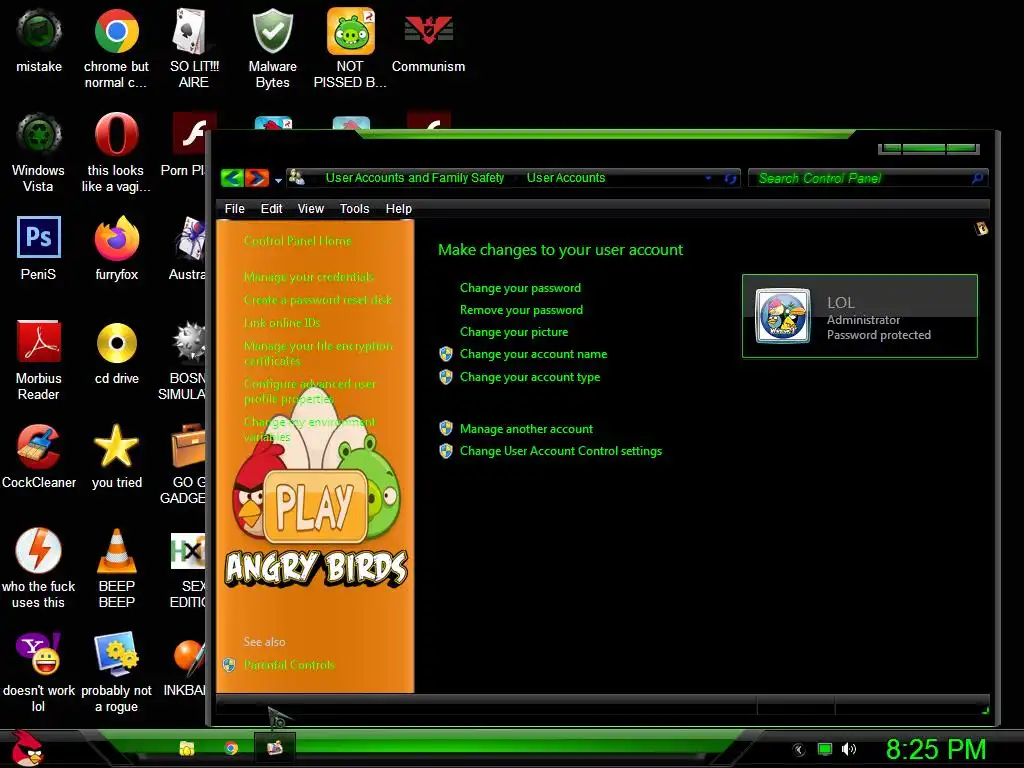Viewport: 1024px width, 768px height.
Task: Open 'Manage your credentials'
Action: [309, 277]
